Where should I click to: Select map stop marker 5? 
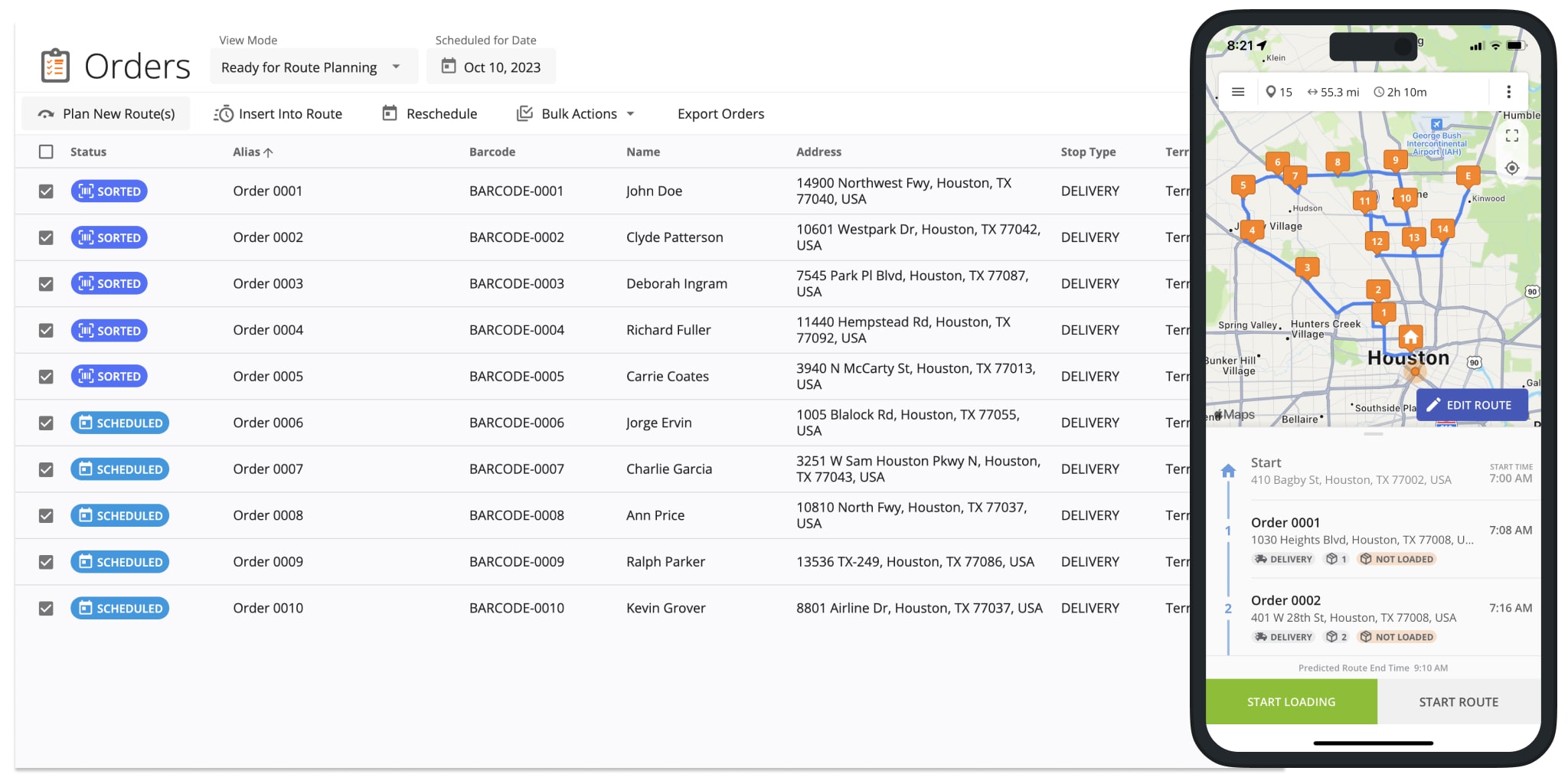pos(1243,185)
